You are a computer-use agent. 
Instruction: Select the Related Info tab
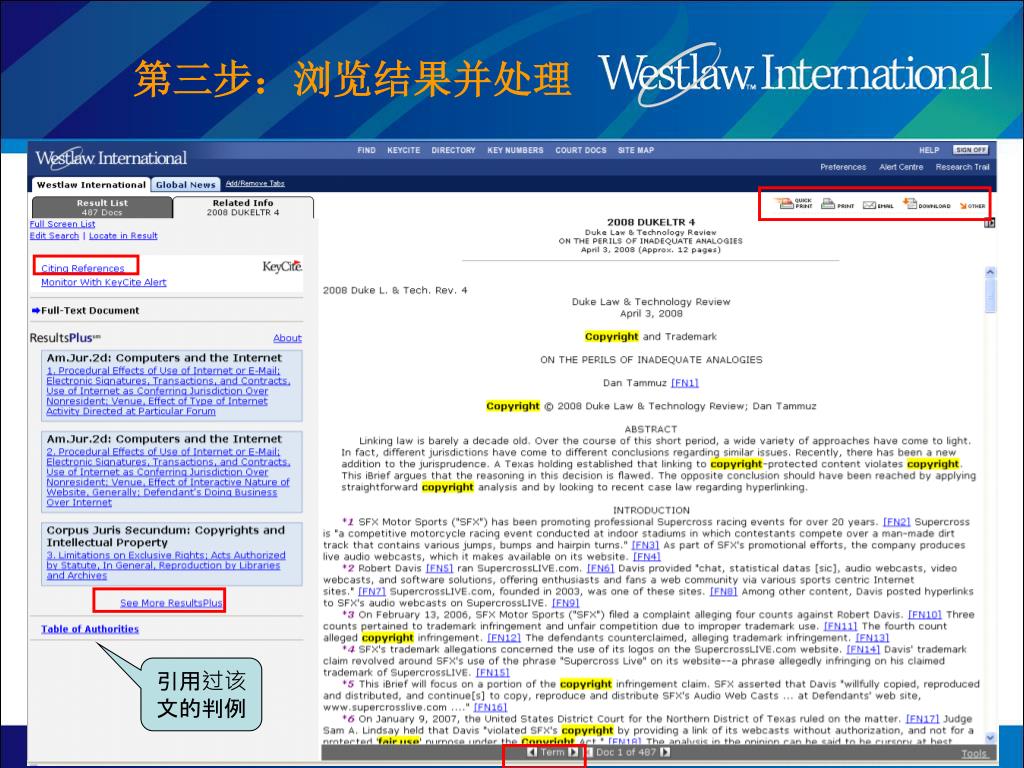click(243, 207)
